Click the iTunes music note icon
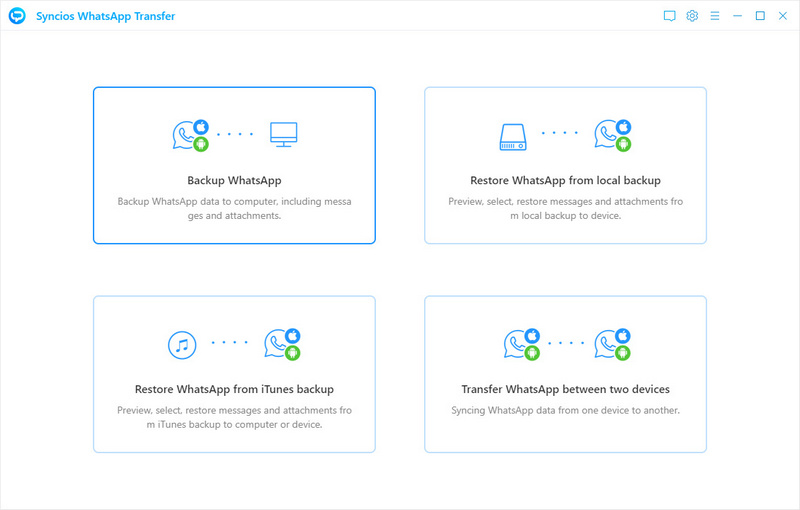The image size is (800, 510). [182, 345]
